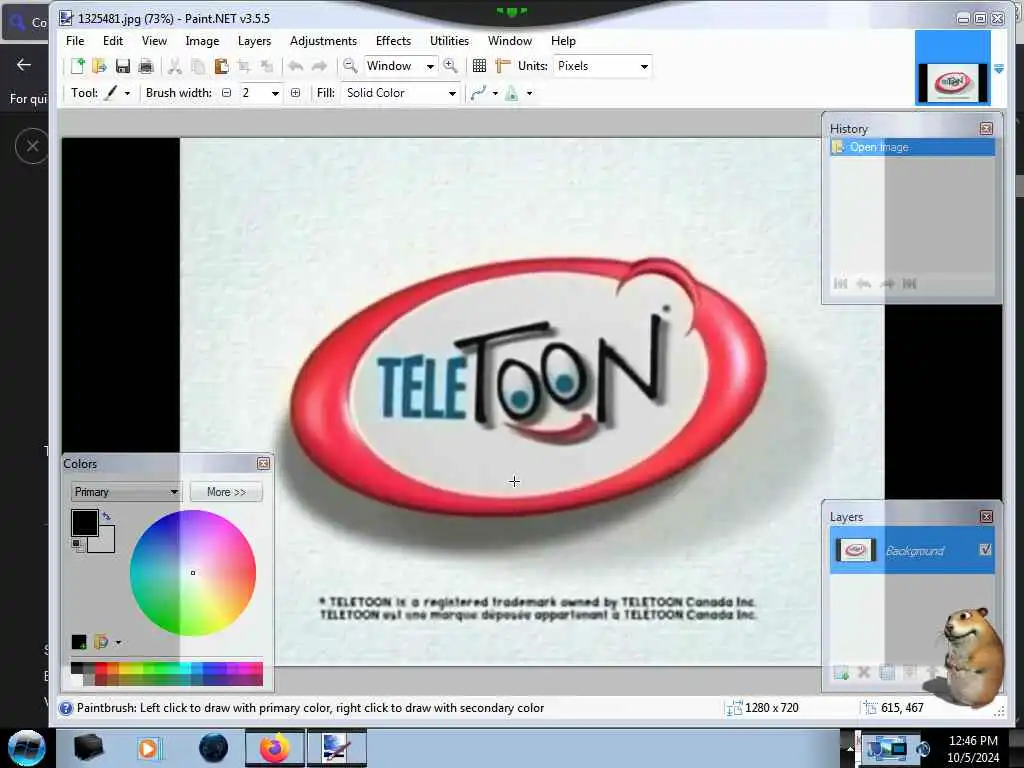Image resolution: width=1024 pixels, height=768 pixels.
Task: Click the secondary white color swatch
Action: coord(106,543)
